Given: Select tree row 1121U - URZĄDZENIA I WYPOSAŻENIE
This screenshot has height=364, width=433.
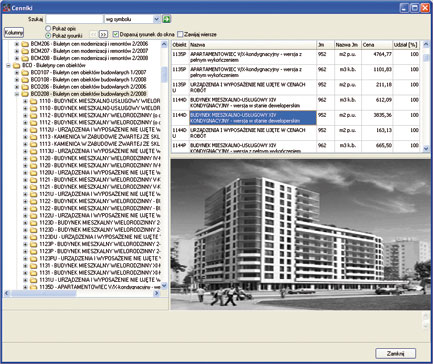Looking at the screenshot, I should coord(100,194).
